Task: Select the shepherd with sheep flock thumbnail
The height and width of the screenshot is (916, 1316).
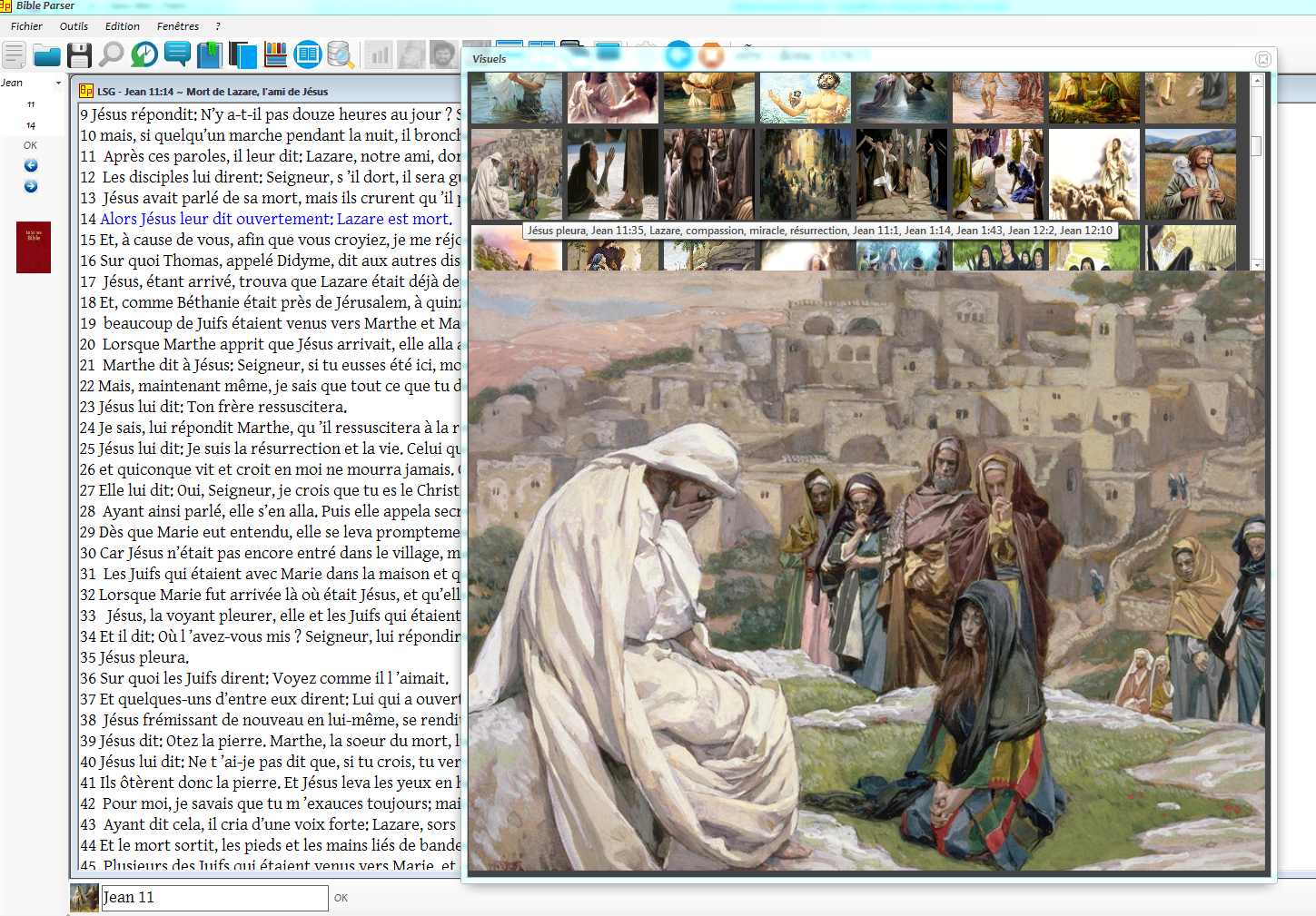Action: point(1094,174)
